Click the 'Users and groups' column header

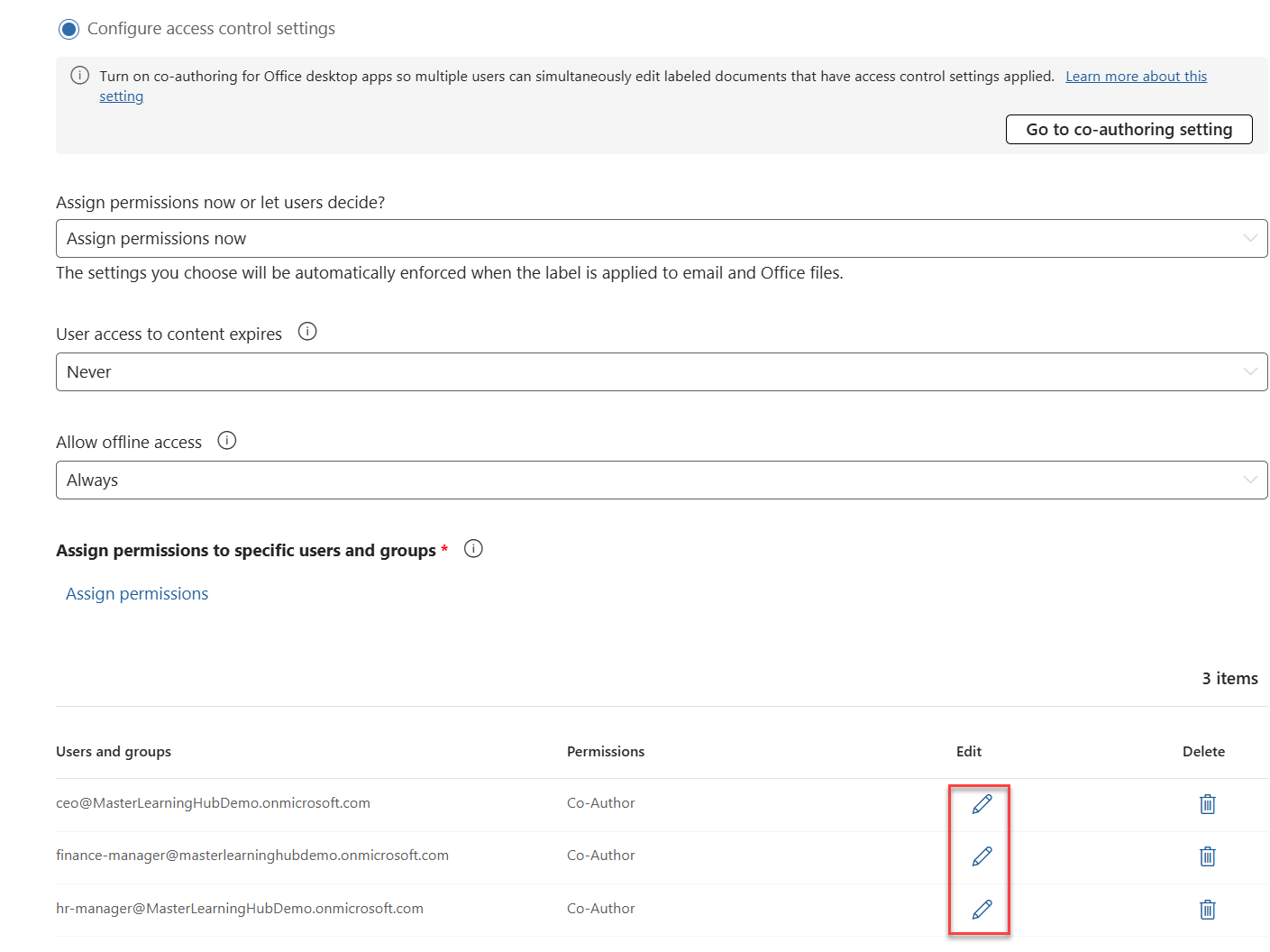(113, 751)
